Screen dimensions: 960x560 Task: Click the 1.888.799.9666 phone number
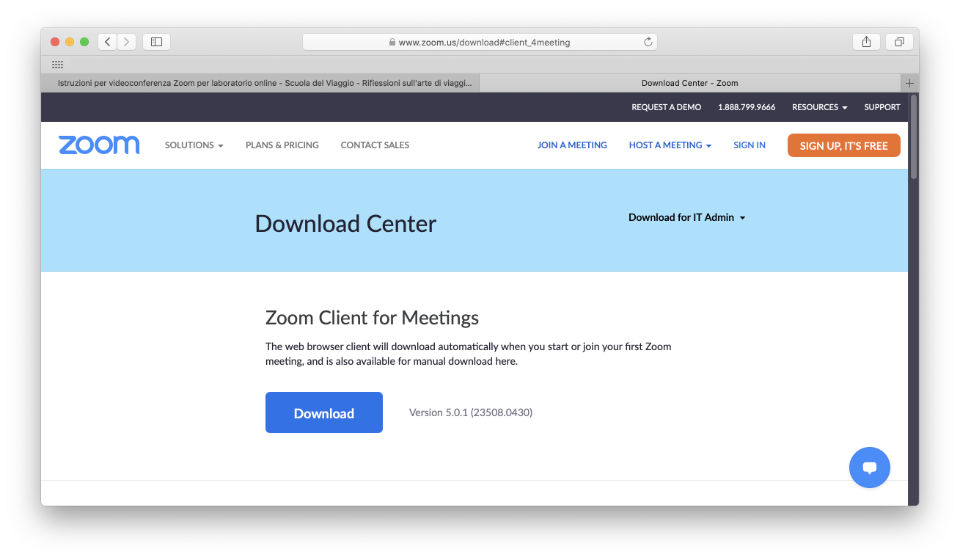(x=746, y=107)
